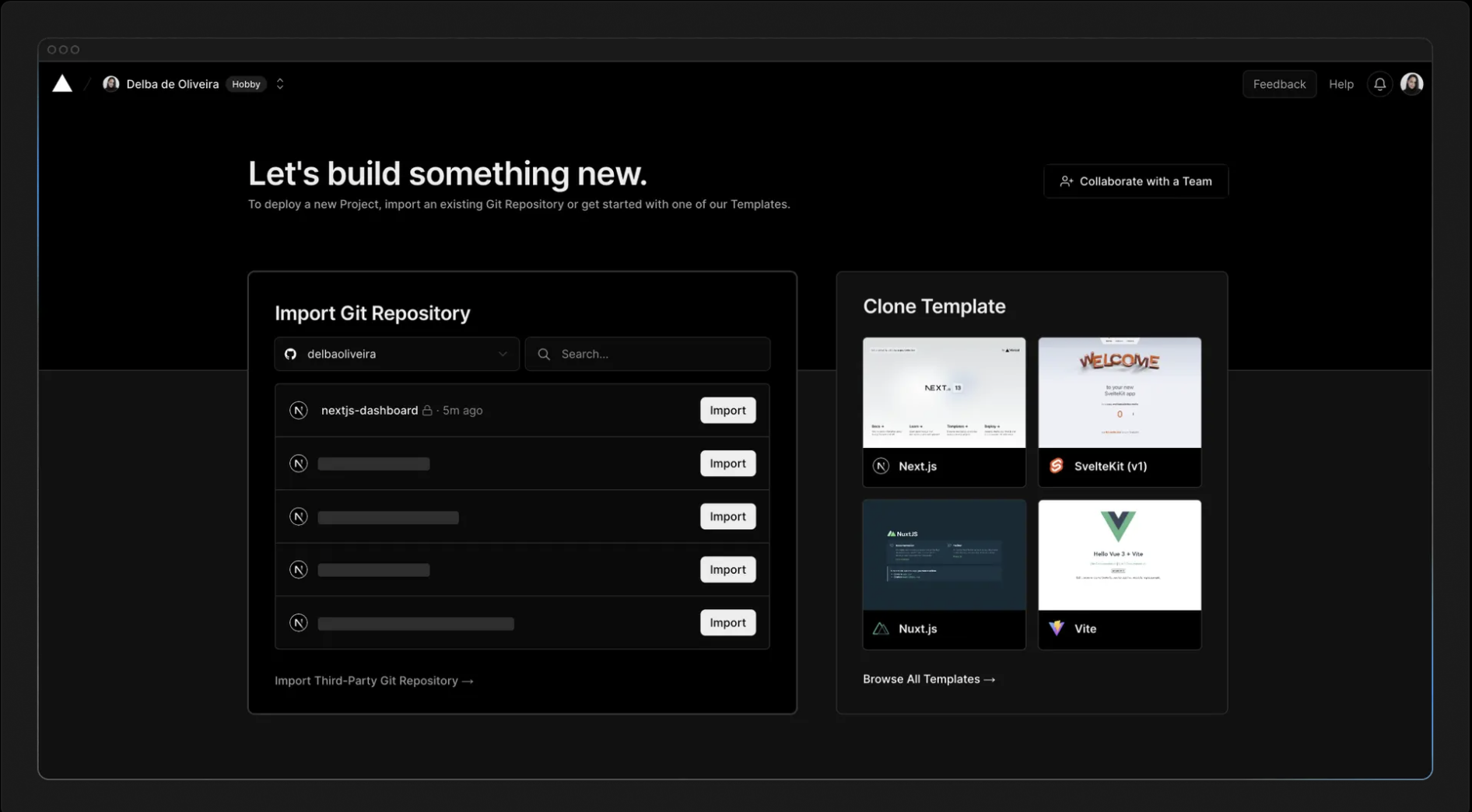Click the Delba de Oliveira account name
The height and width of the screenshot is (812, 1472).
click(x=173, y=84)
